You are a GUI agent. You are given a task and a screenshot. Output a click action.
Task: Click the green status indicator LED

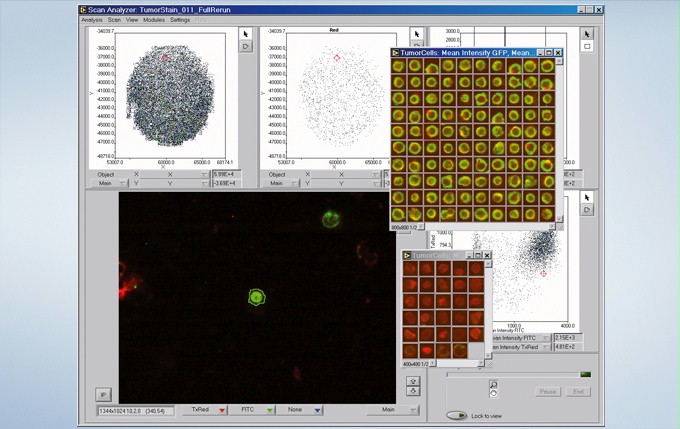click(585, 374)
